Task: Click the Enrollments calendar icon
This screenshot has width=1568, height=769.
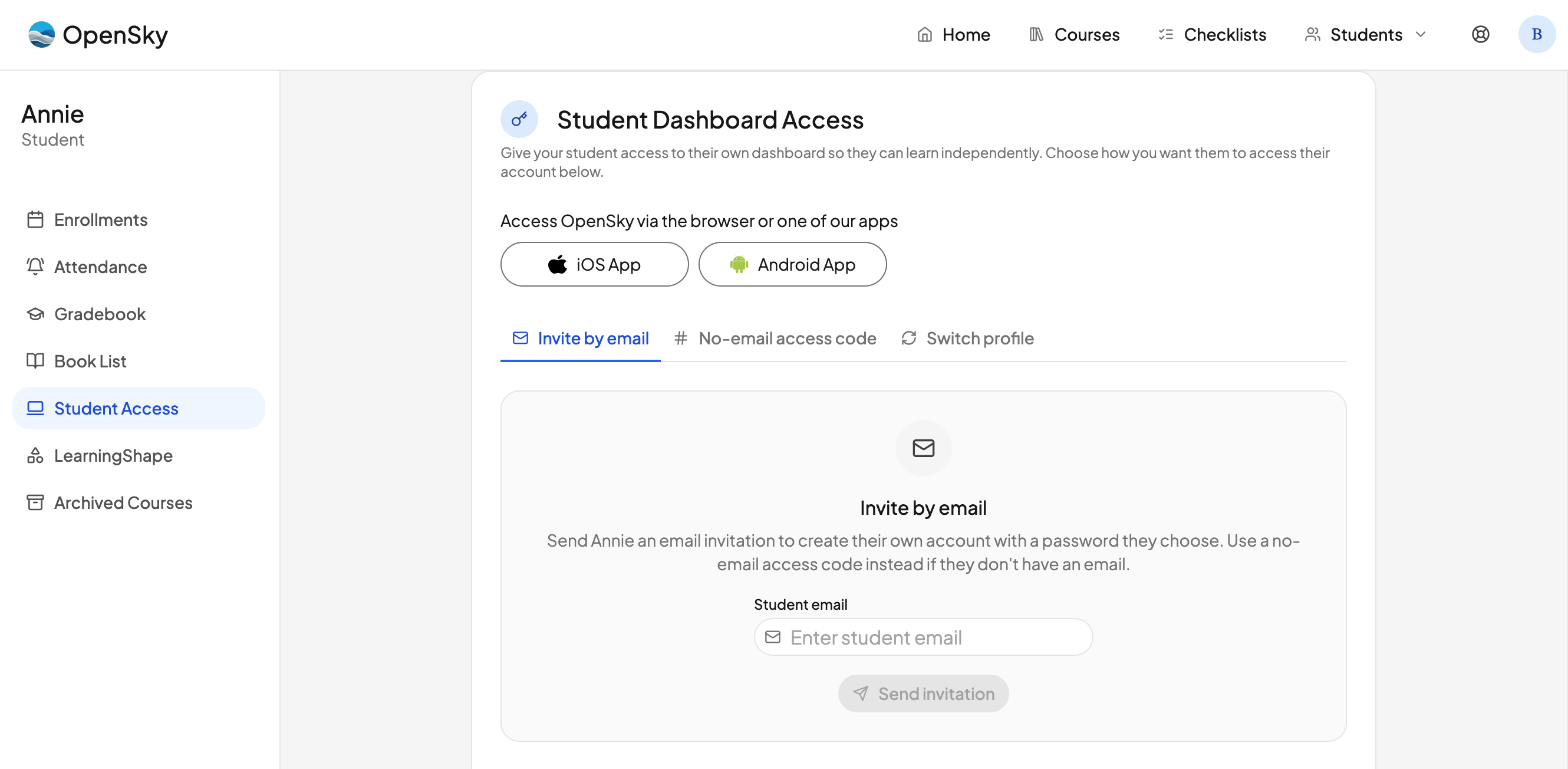Action: [x=35, y=219]
